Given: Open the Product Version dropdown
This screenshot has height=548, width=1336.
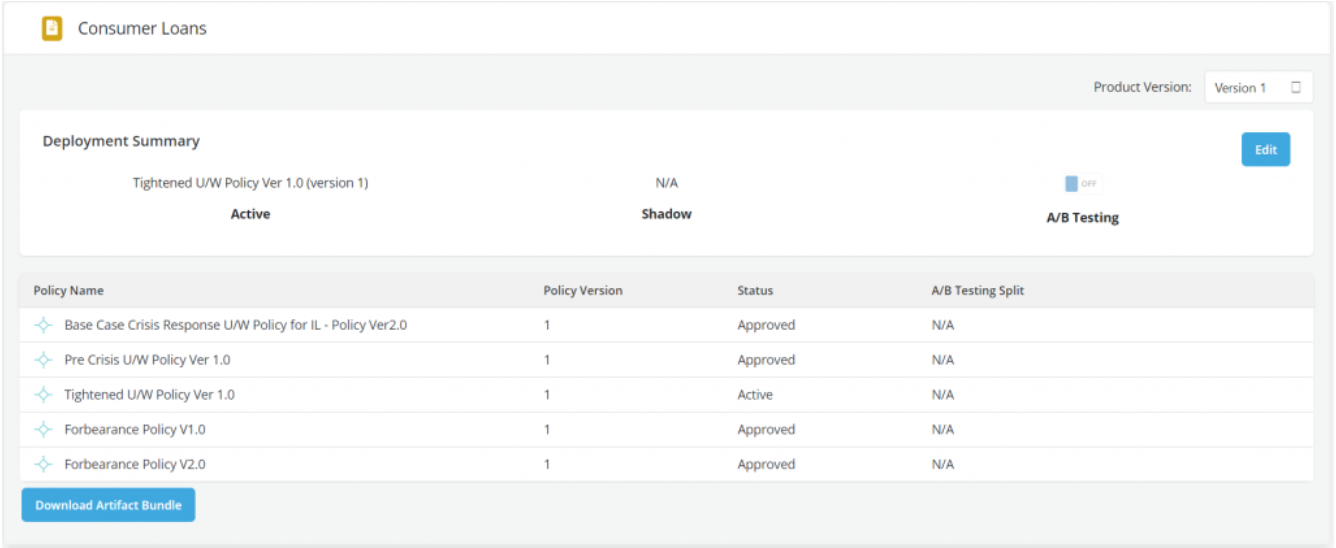Looking at the screenshot, I should (x=1257, y=88).
